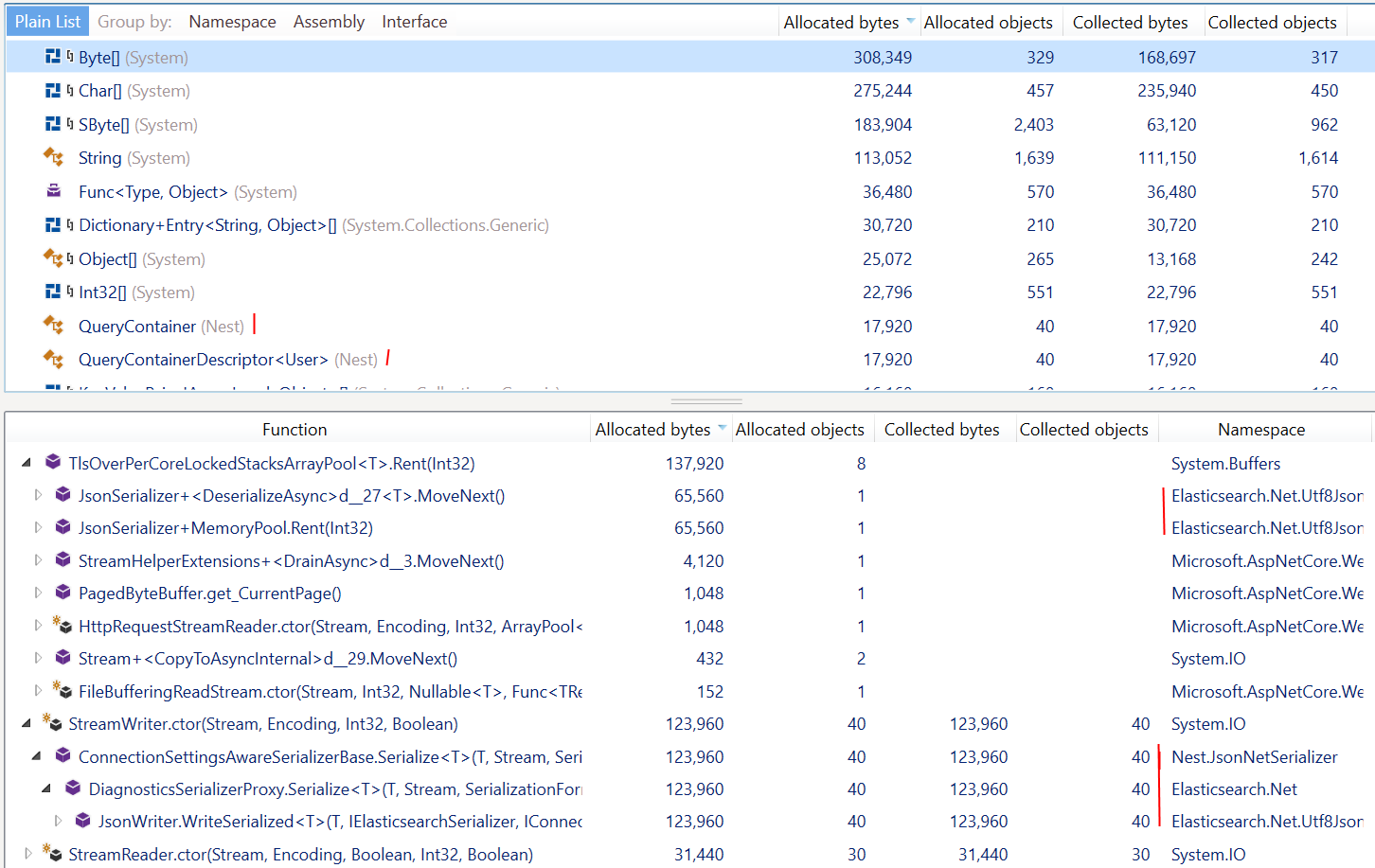Select the Plain List tab
1375x868 pixels.
pyautogui.click(x=46, y=20)
